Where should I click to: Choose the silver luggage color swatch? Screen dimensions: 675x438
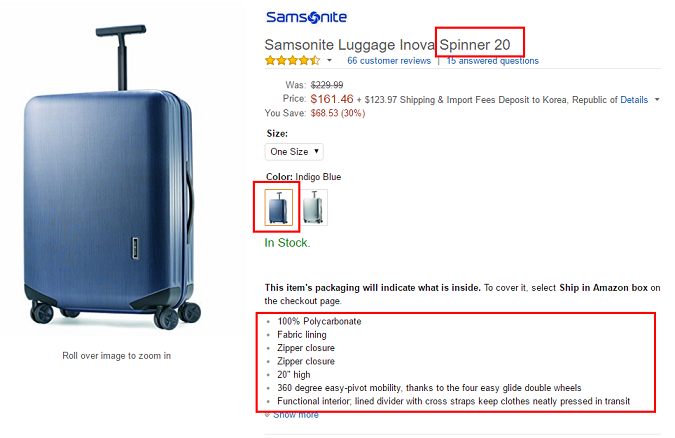coord(314,208)
